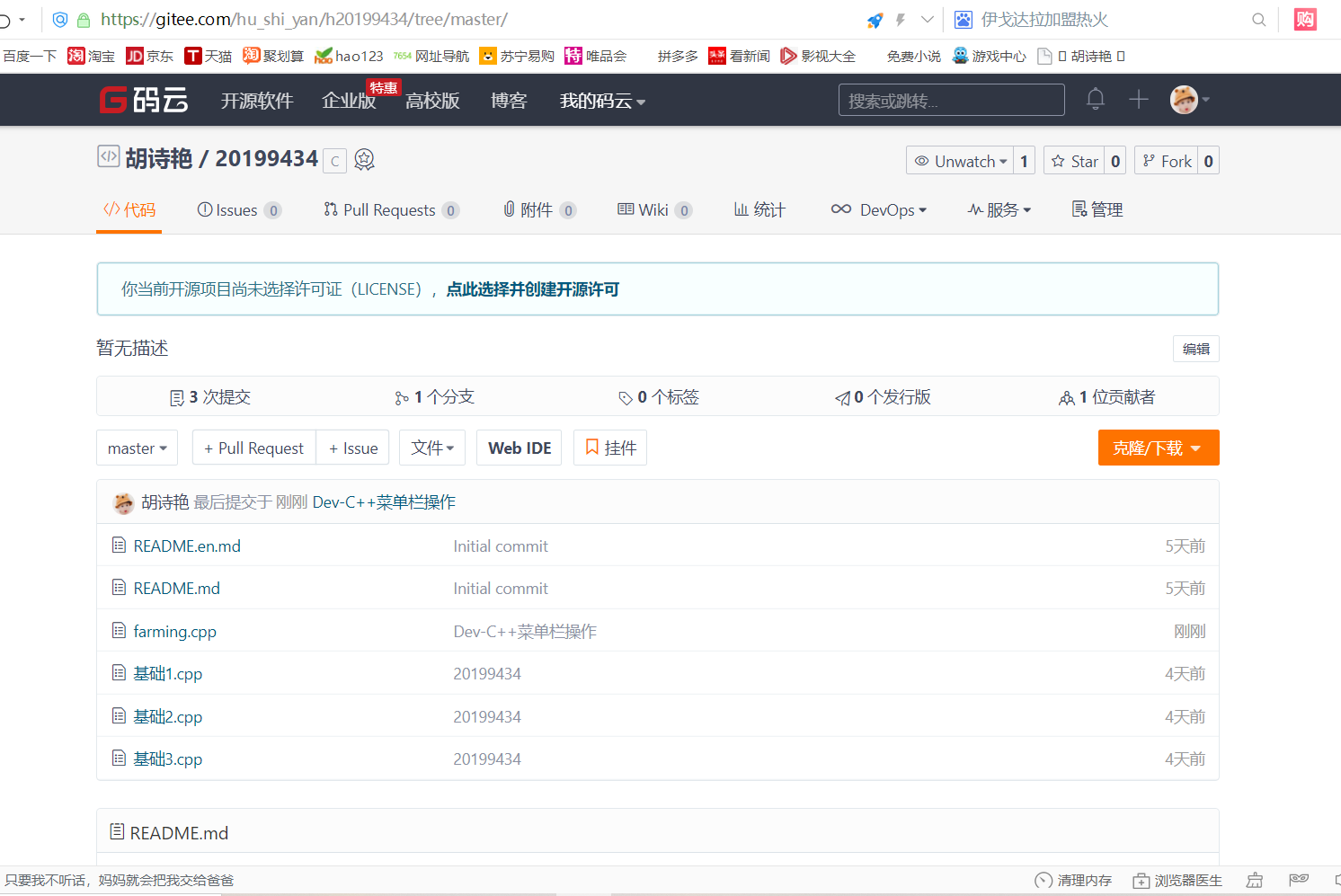Click the repository code icon beside 胡诗艳
1341x896 pixels.
tap(108, 156)
